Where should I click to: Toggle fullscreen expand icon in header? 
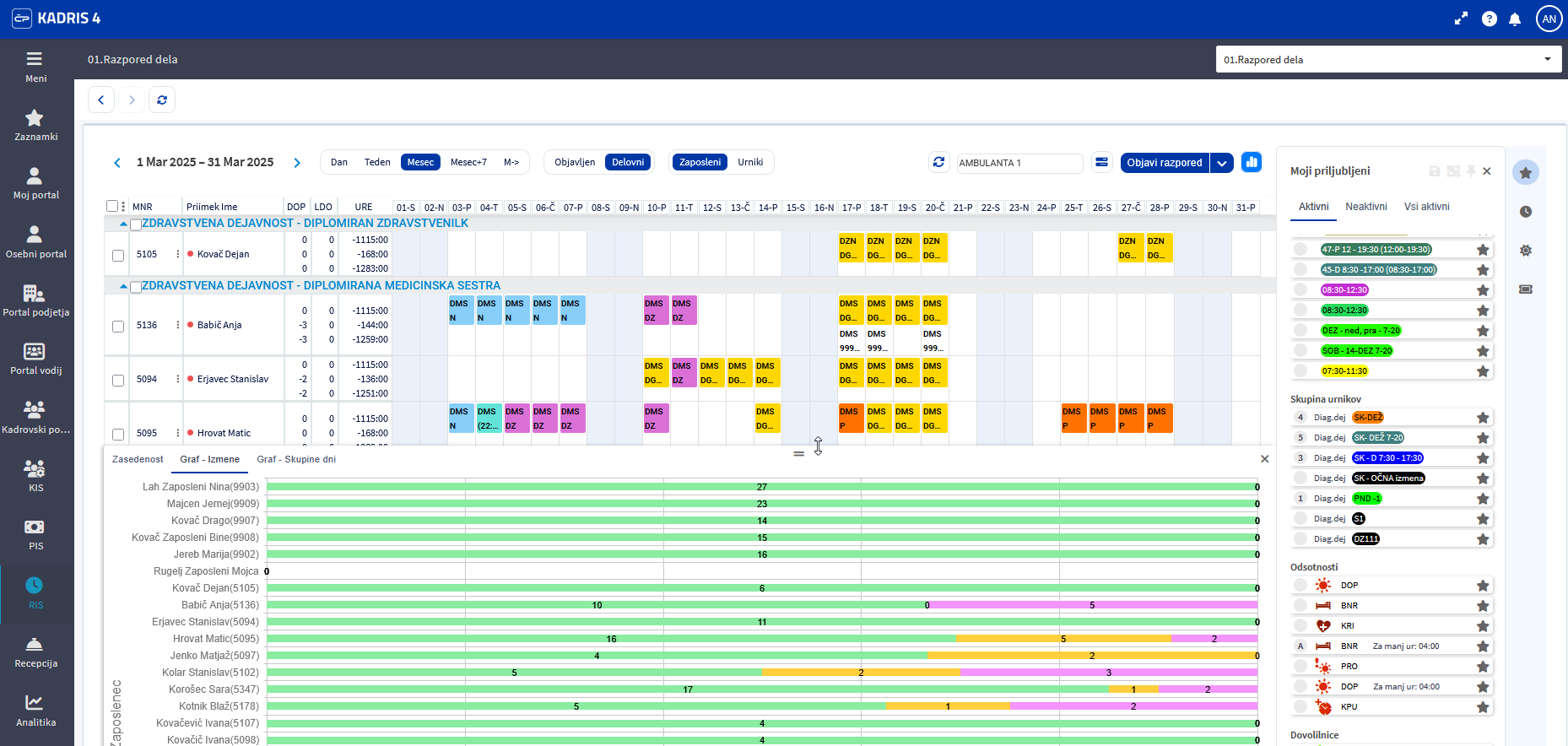tap(1462, 19)
